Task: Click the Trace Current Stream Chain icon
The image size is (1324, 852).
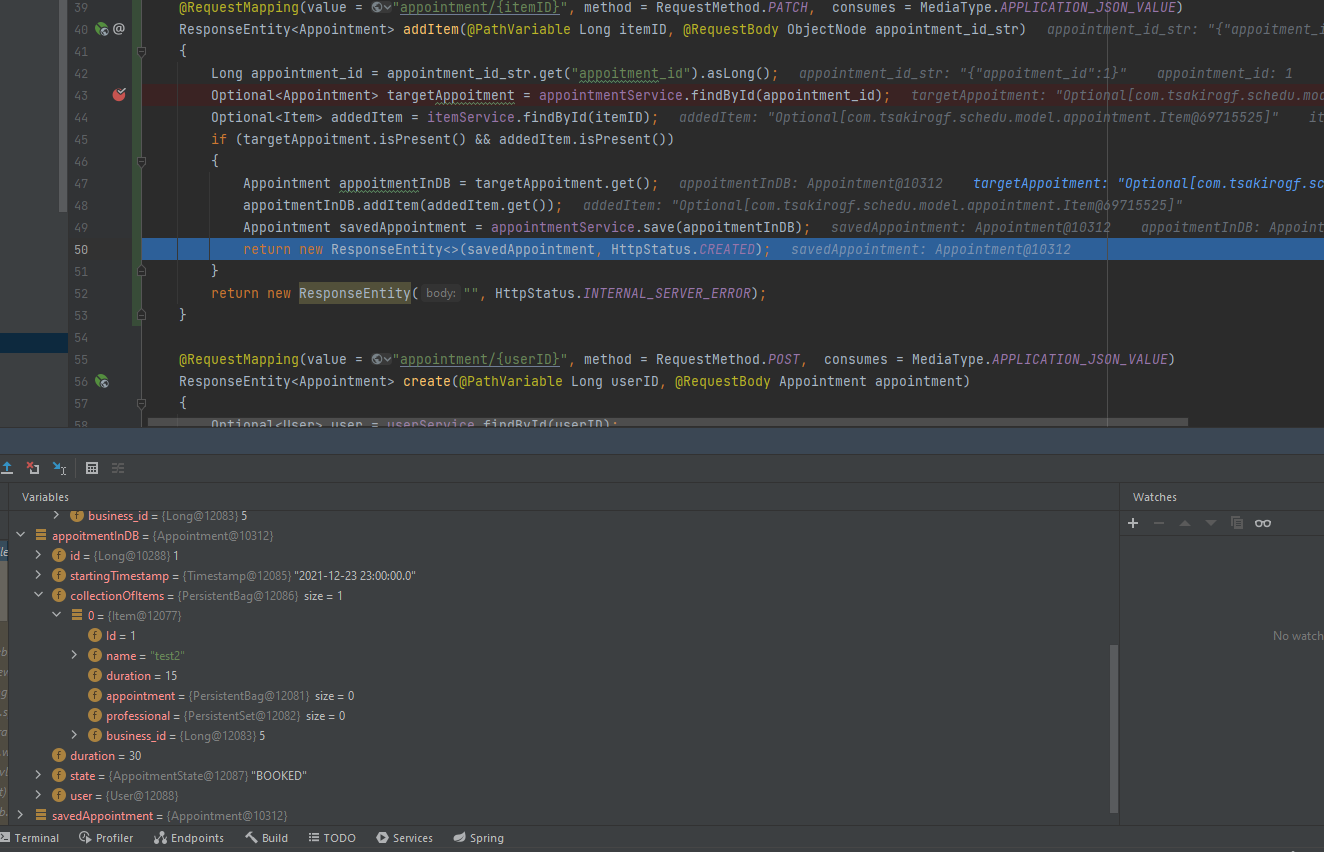Action: [118, 467]
